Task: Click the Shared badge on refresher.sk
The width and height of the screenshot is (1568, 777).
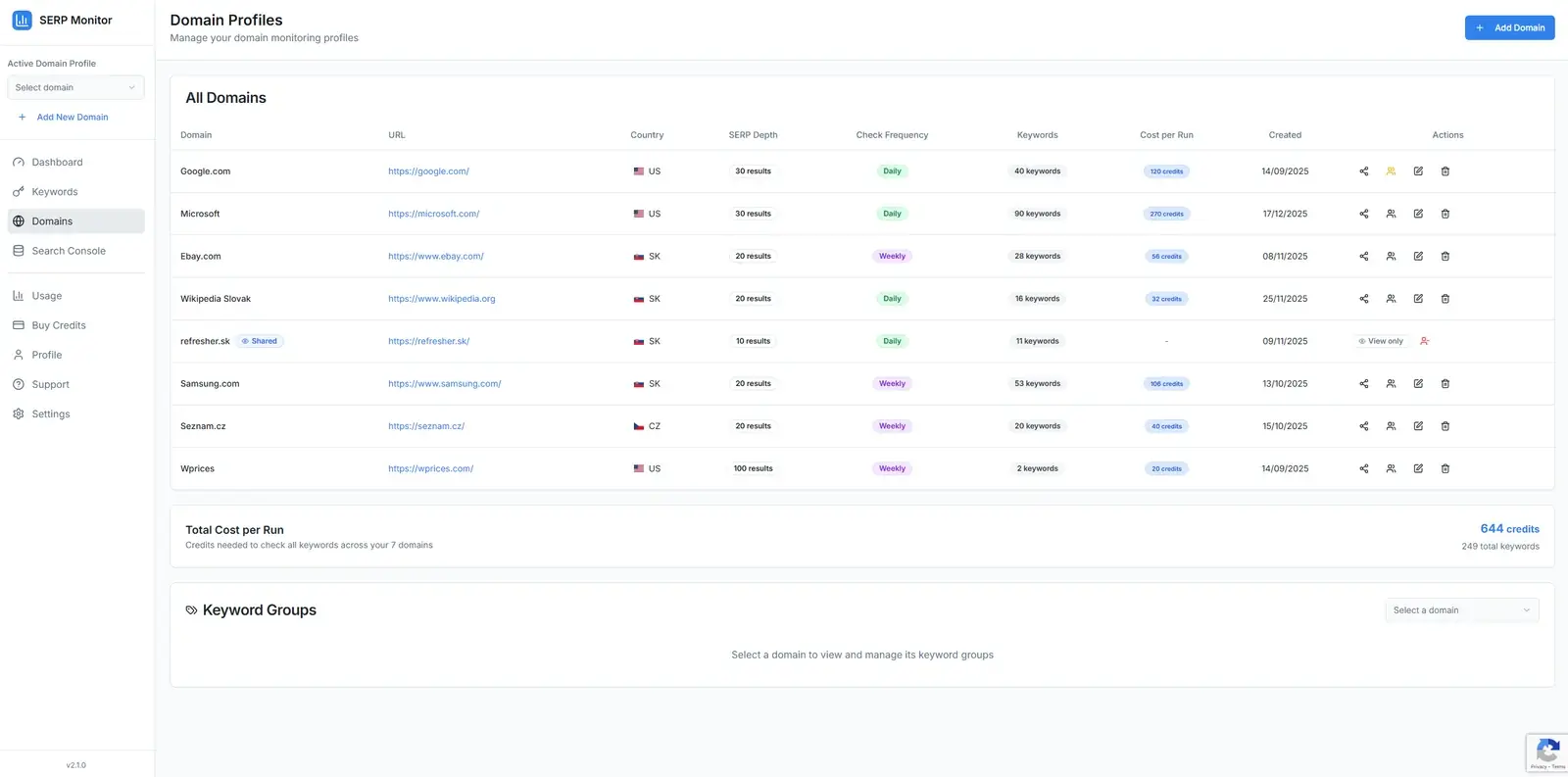Action: tap(260, 341)
